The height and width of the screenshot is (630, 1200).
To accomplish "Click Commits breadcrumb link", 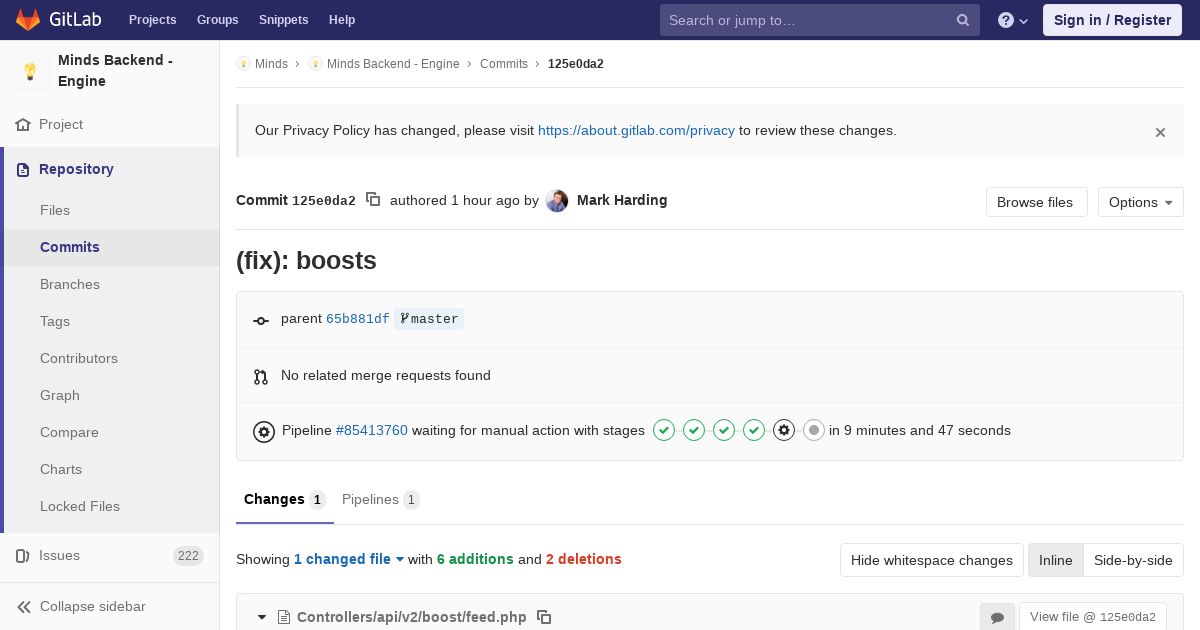I will [504, 64].
